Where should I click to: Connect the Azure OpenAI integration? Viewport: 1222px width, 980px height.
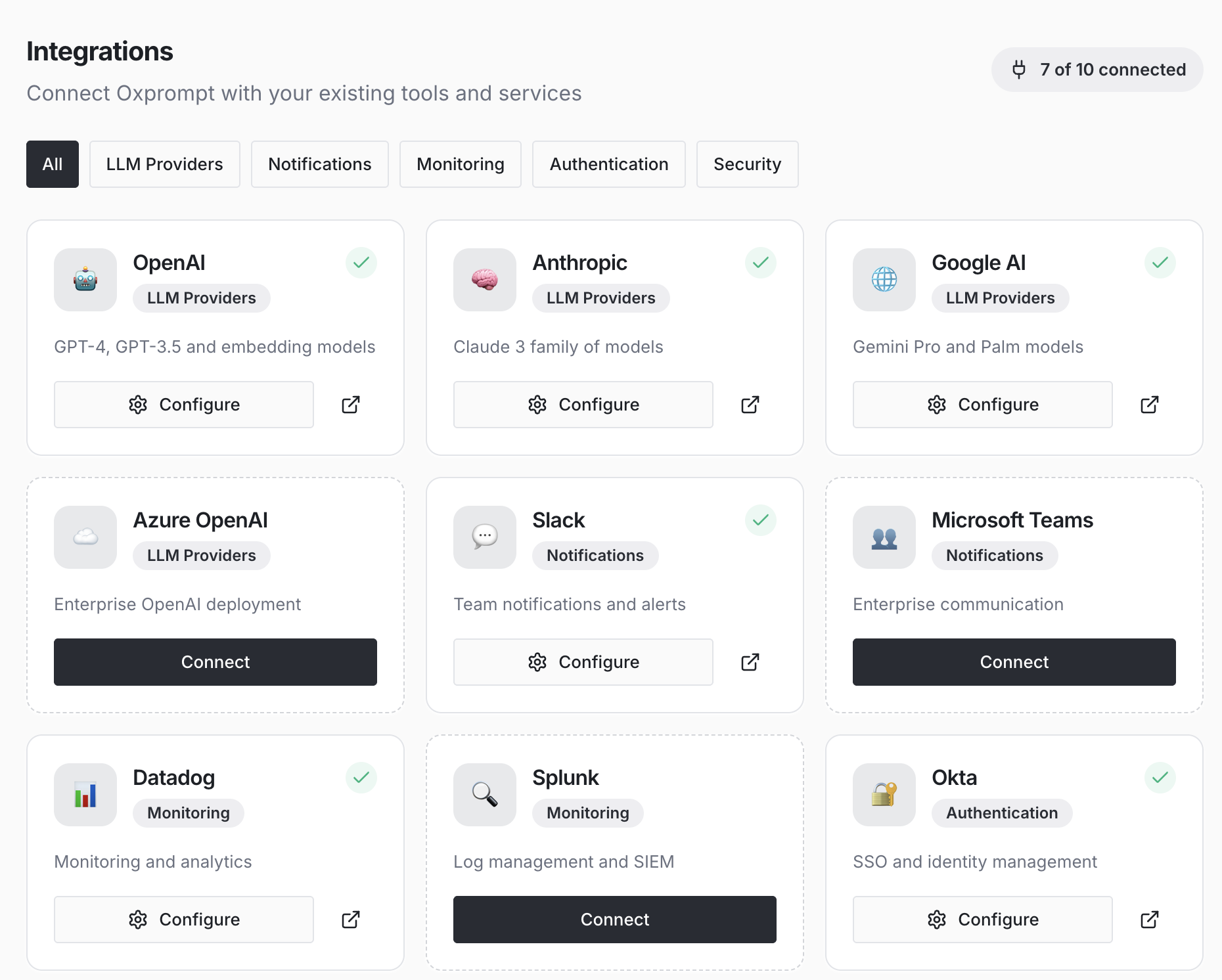tap(215, 662)
